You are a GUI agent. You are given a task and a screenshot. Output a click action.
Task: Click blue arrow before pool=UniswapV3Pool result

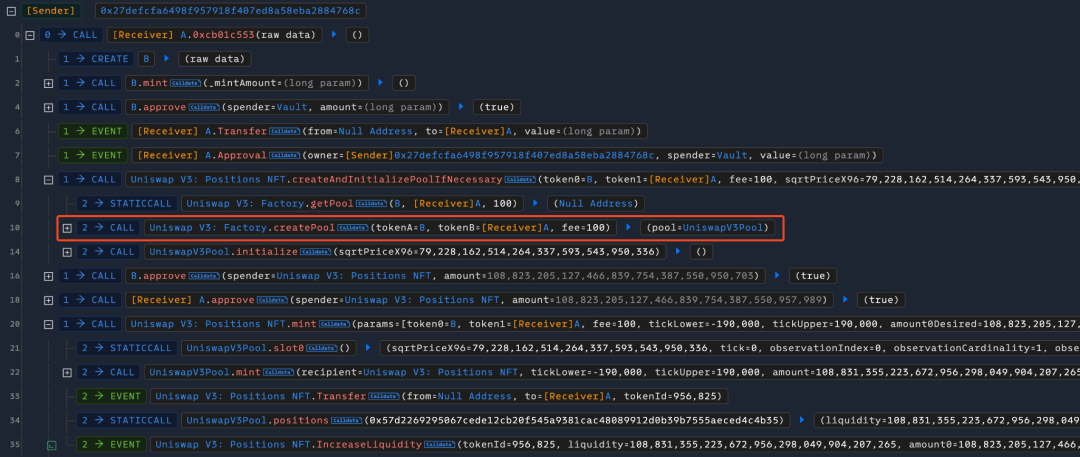click(628, 227)
